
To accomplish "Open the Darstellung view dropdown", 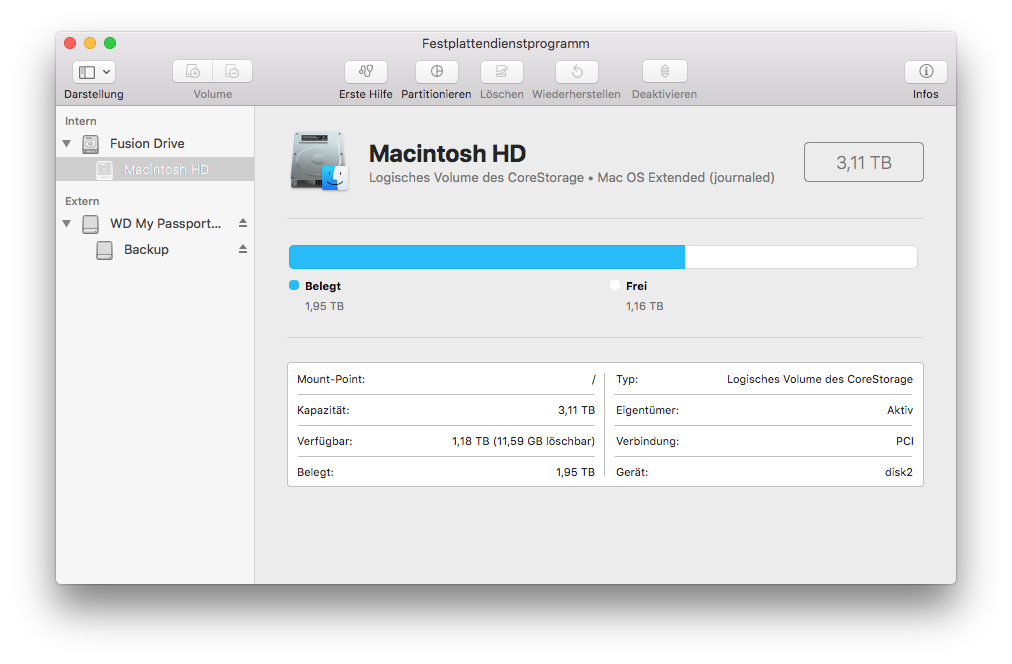I will click(x=94, y=72).
